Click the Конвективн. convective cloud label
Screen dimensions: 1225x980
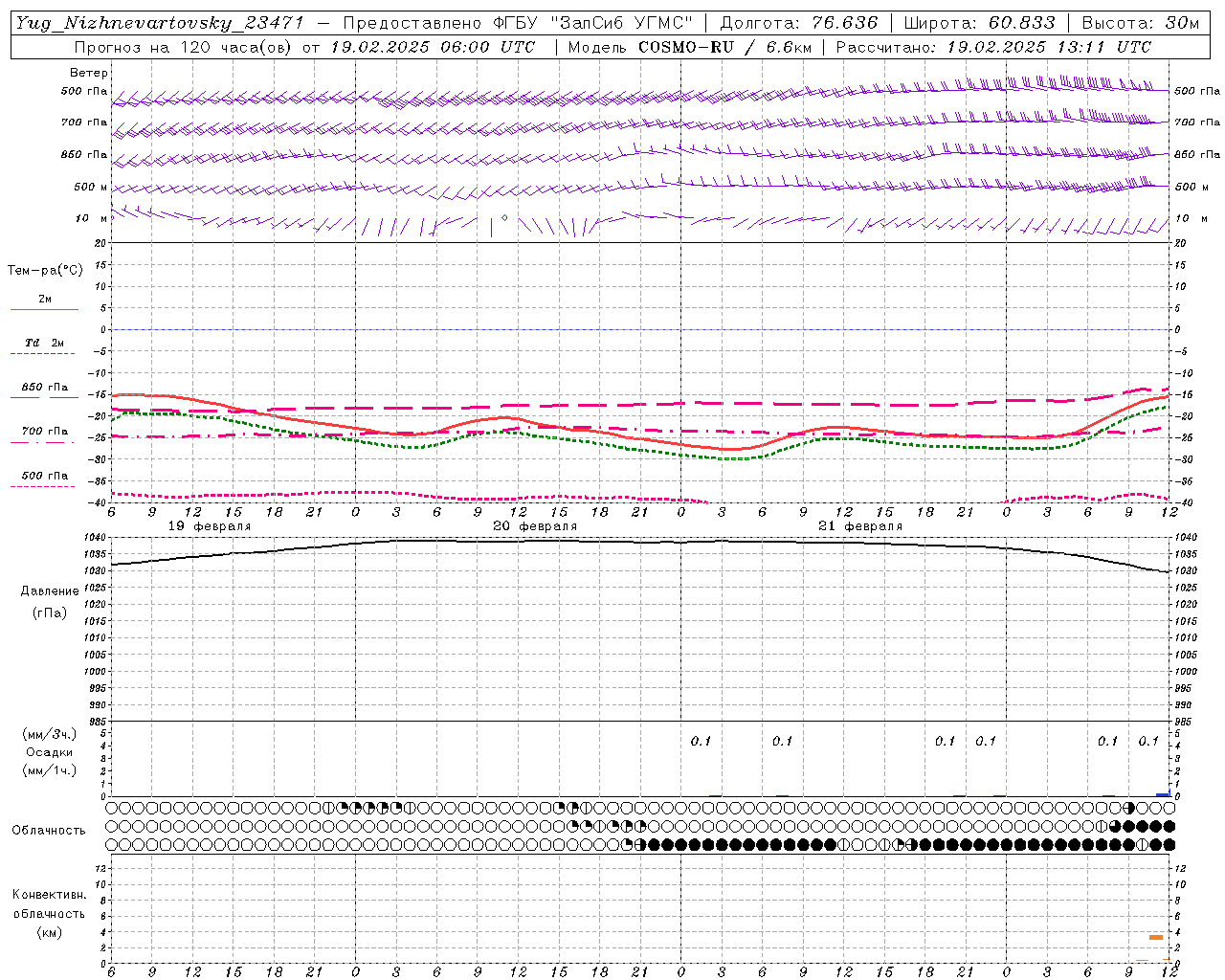click(x=49, y=895)
